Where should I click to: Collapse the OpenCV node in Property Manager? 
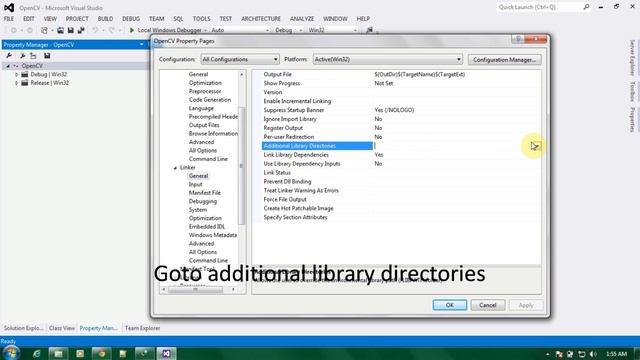pyautogui.click(x=8, y=66)
